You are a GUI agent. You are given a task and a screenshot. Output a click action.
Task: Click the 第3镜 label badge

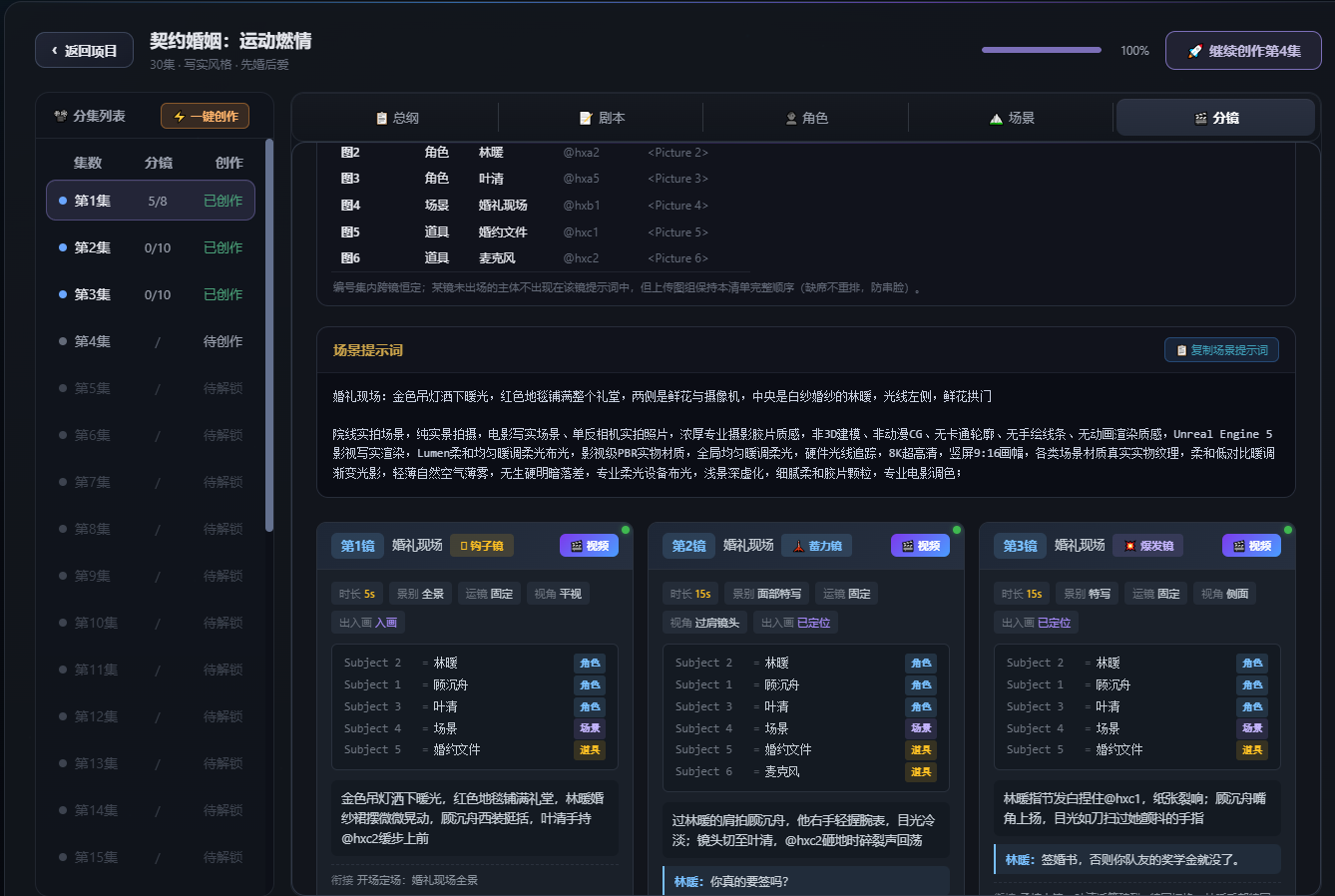(1020, 546)
